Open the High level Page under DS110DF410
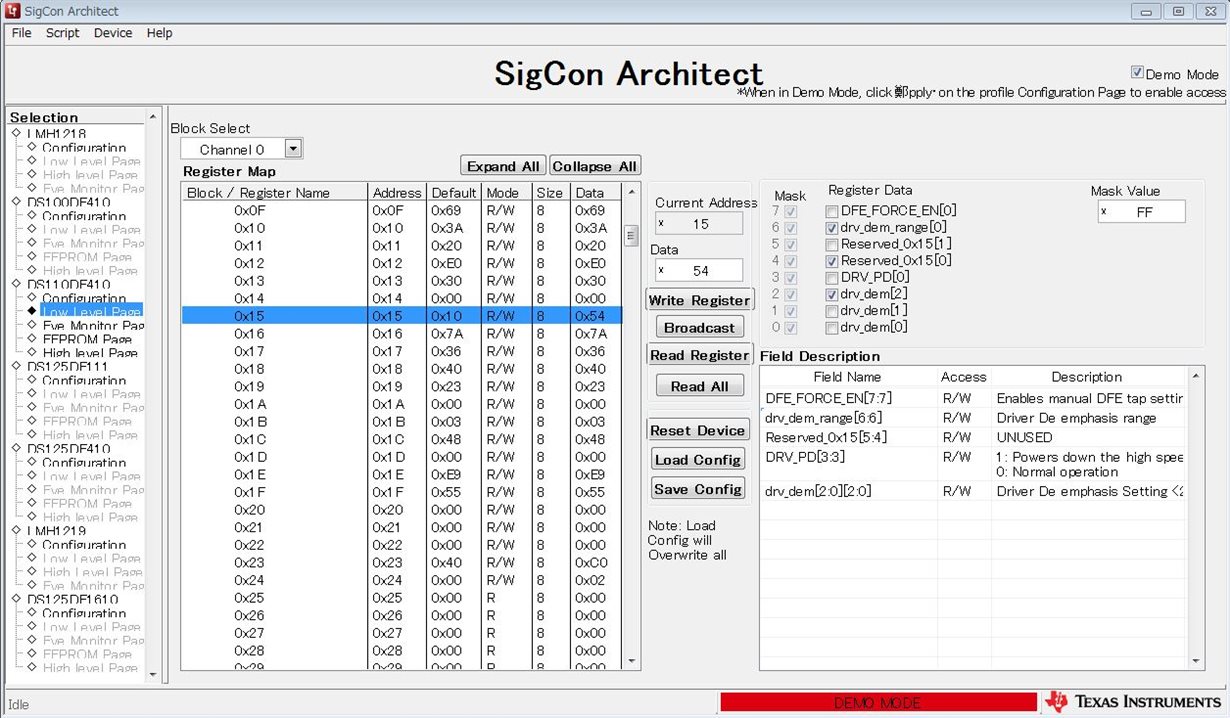 click(90, 353)
